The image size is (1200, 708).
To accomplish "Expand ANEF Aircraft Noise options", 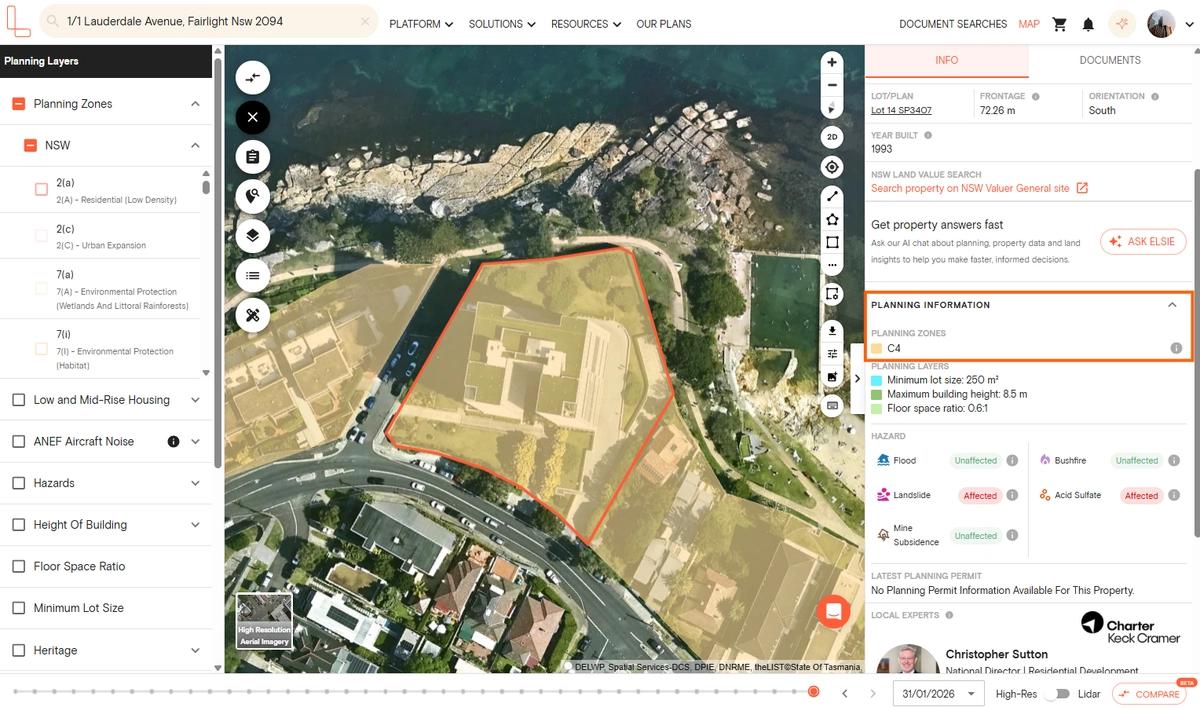I will pos(195,441).
